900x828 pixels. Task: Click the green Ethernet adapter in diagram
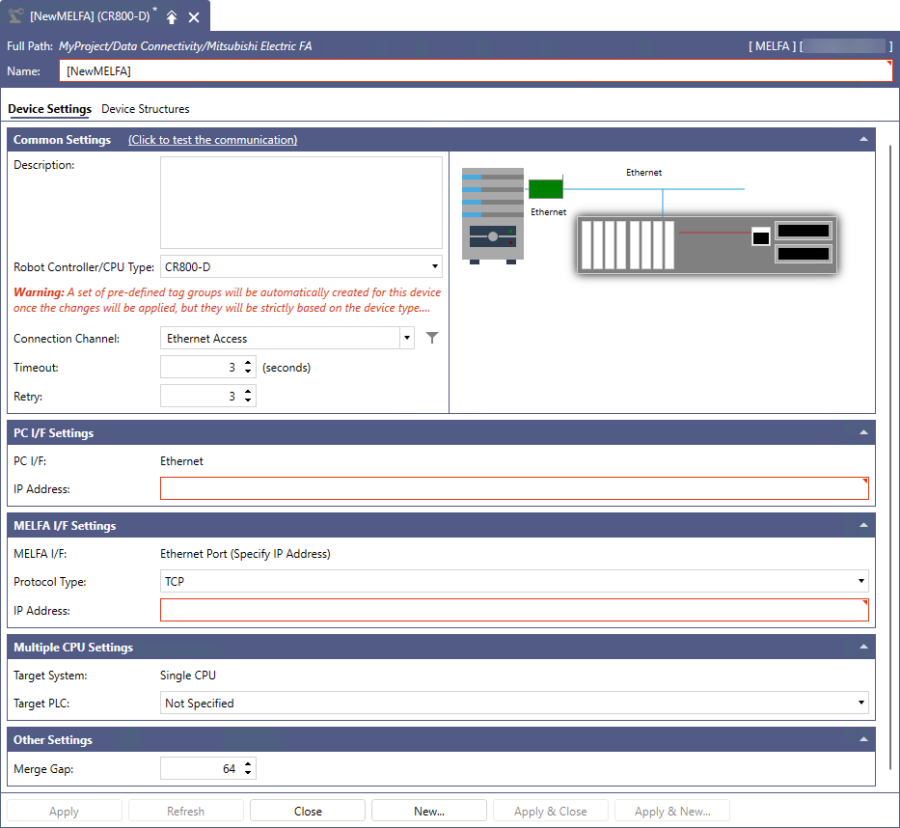pyautogui.click(x=545, y=188)
